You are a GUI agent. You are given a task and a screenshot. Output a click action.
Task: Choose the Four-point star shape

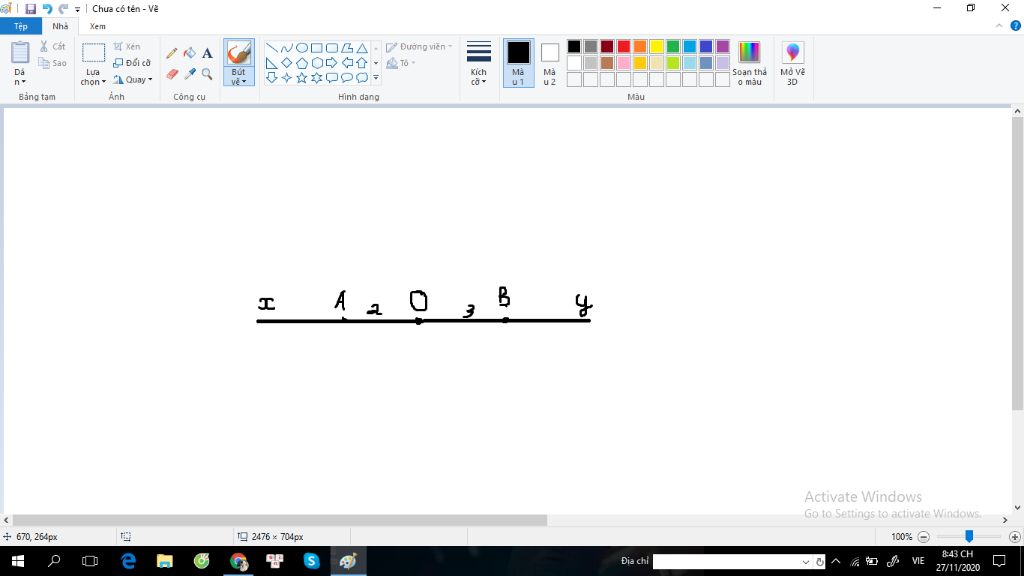tap(287, 78)
